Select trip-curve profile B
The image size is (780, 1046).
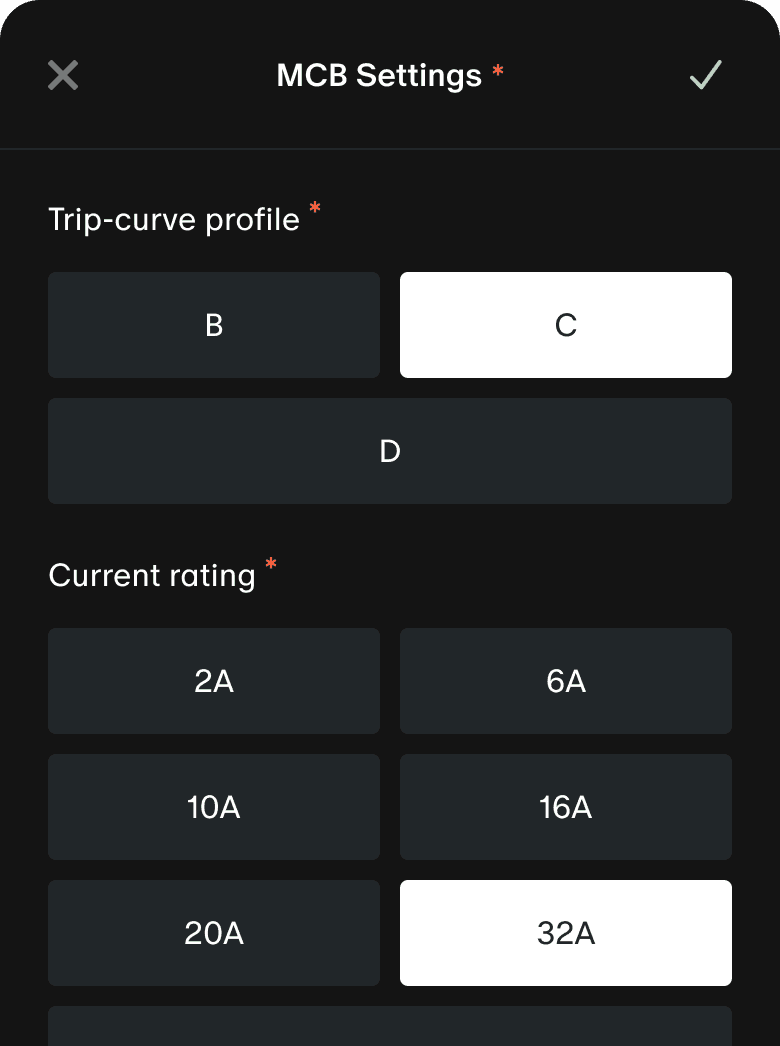(x=214, y=325)
